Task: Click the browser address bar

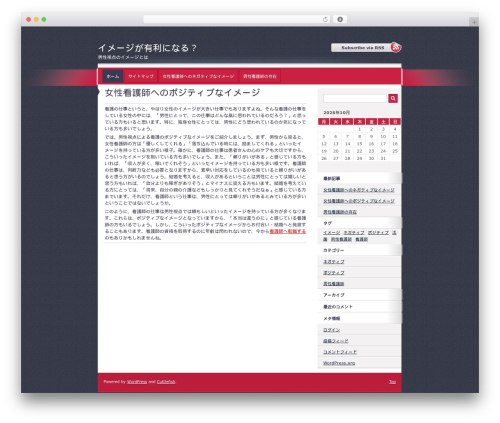Action: coord(237,19)
